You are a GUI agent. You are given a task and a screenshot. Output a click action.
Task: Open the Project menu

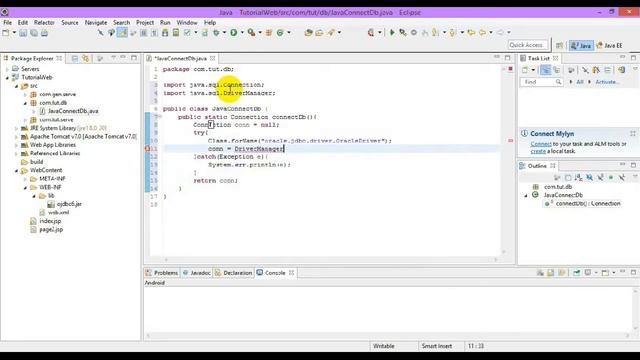pyautogui.click(x=145, y=22)
